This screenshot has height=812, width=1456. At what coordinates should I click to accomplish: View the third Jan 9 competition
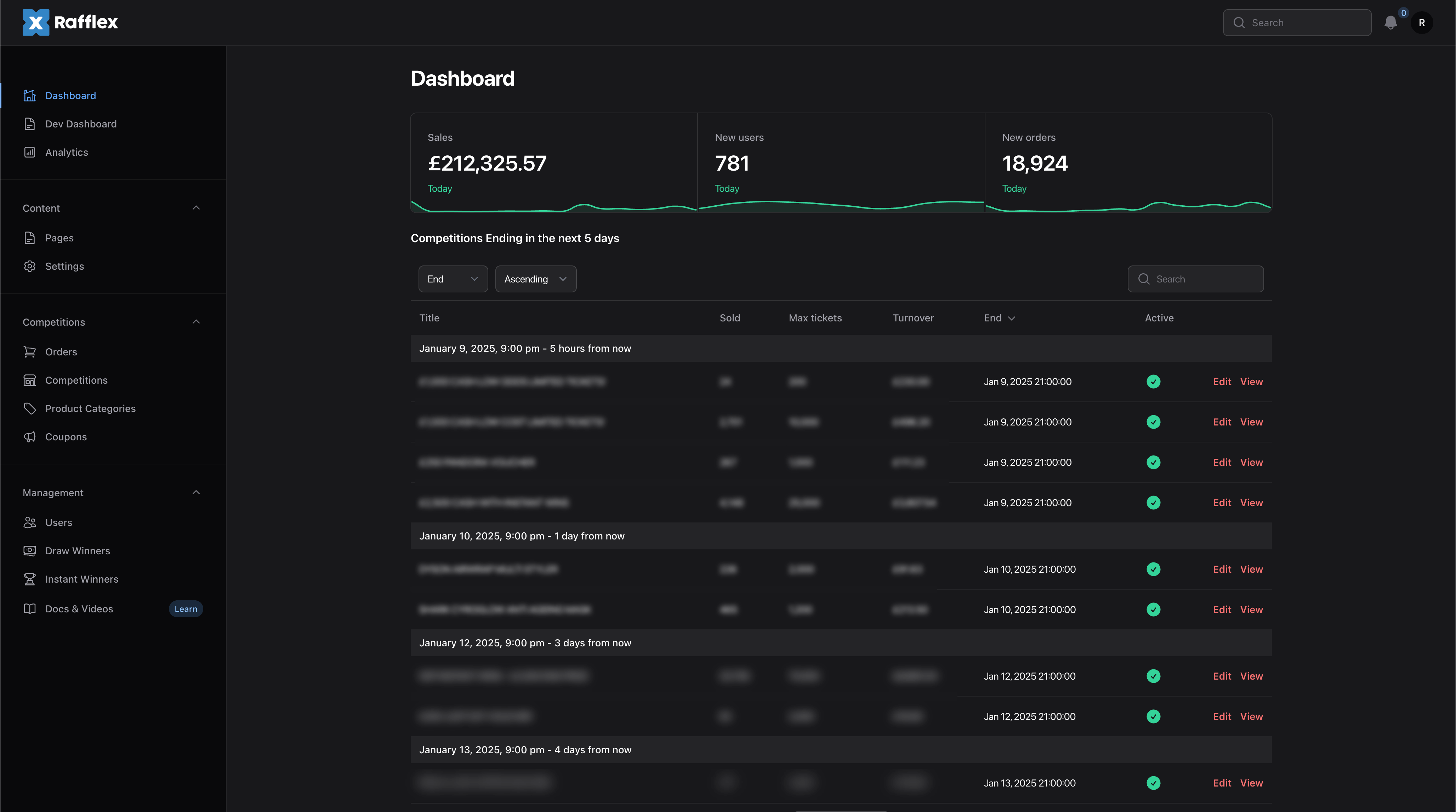1251,462
